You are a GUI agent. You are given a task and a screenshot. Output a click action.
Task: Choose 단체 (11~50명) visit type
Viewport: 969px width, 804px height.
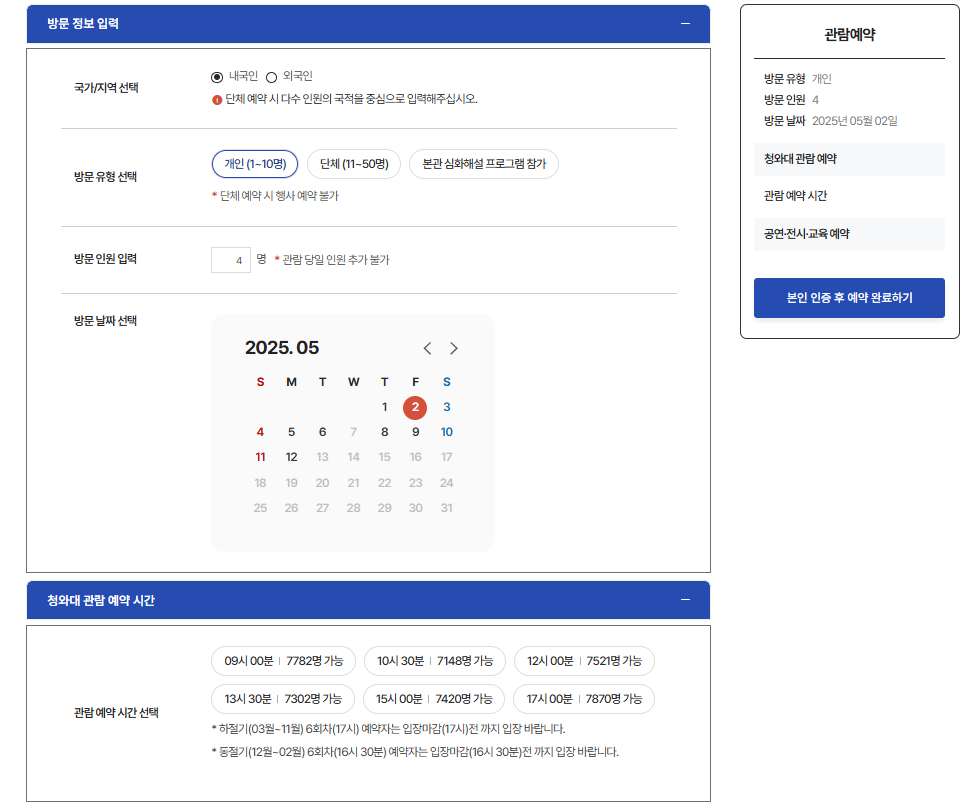click(353, 164)
